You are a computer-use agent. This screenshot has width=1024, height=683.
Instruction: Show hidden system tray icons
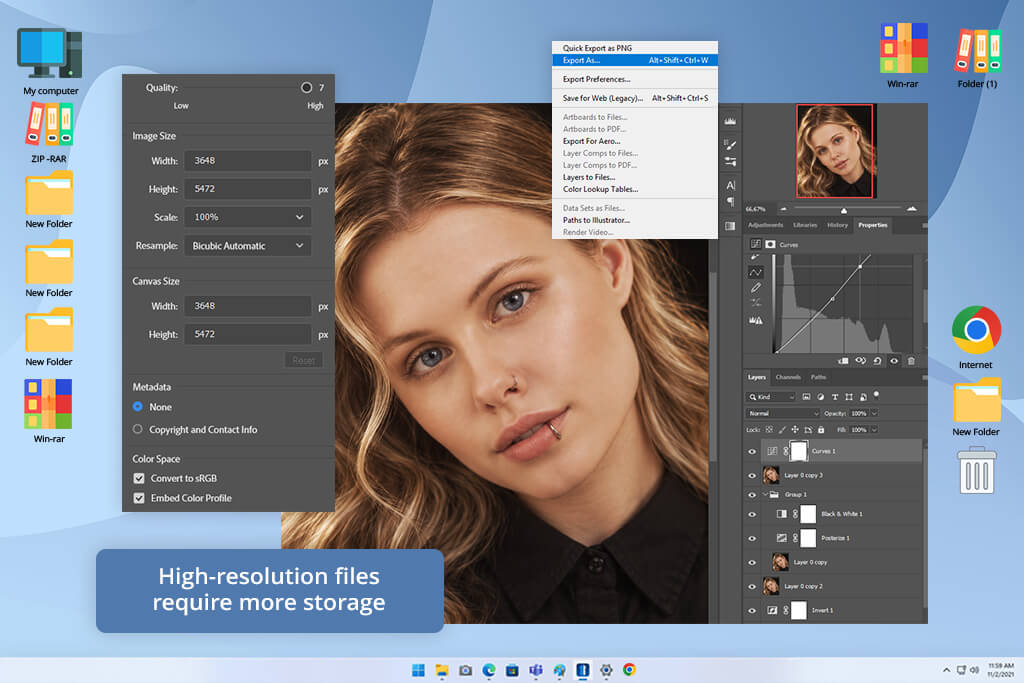click(x=946, y=670)
